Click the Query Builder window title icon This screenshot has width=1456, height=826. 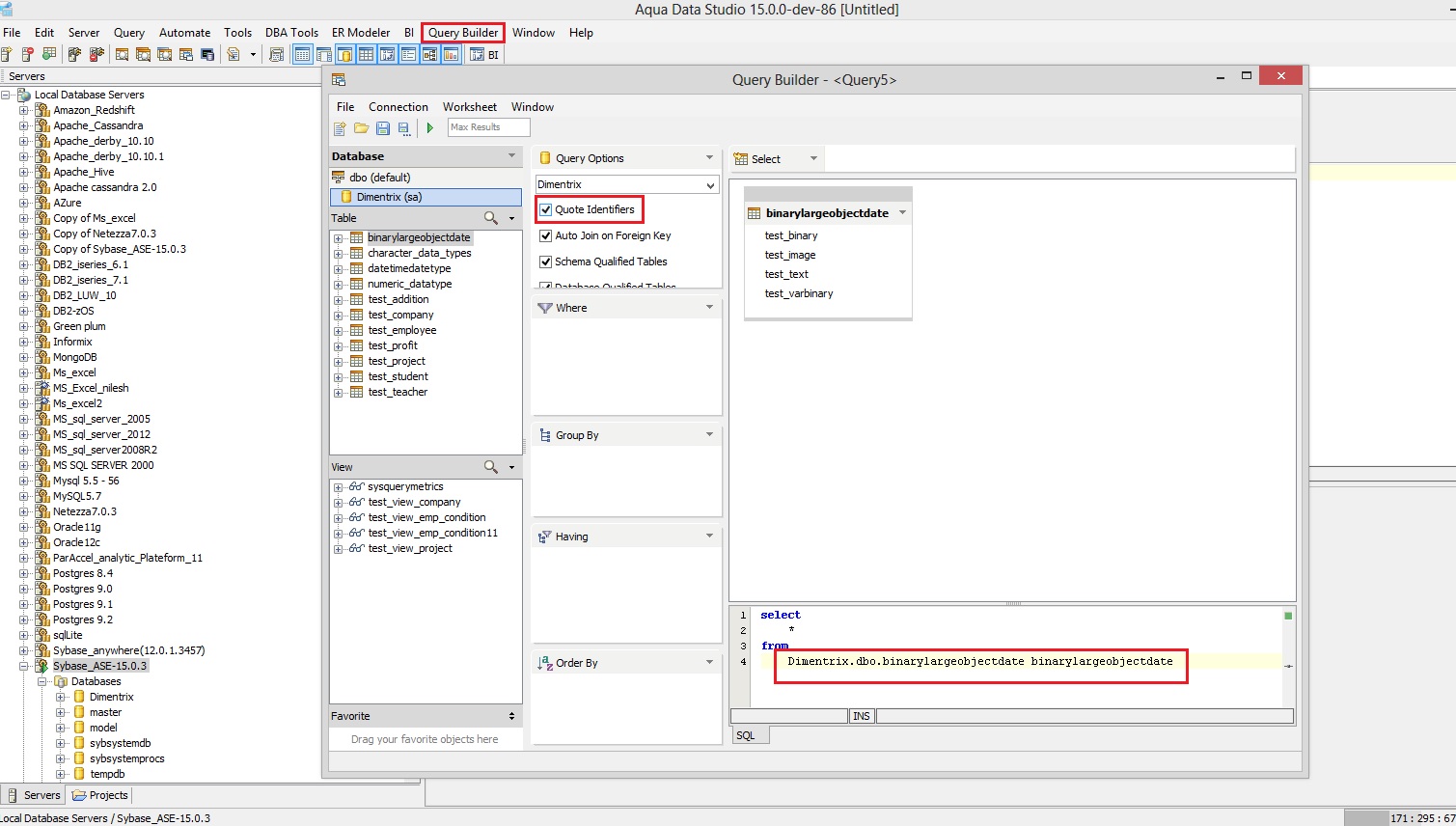click(339, 79)
